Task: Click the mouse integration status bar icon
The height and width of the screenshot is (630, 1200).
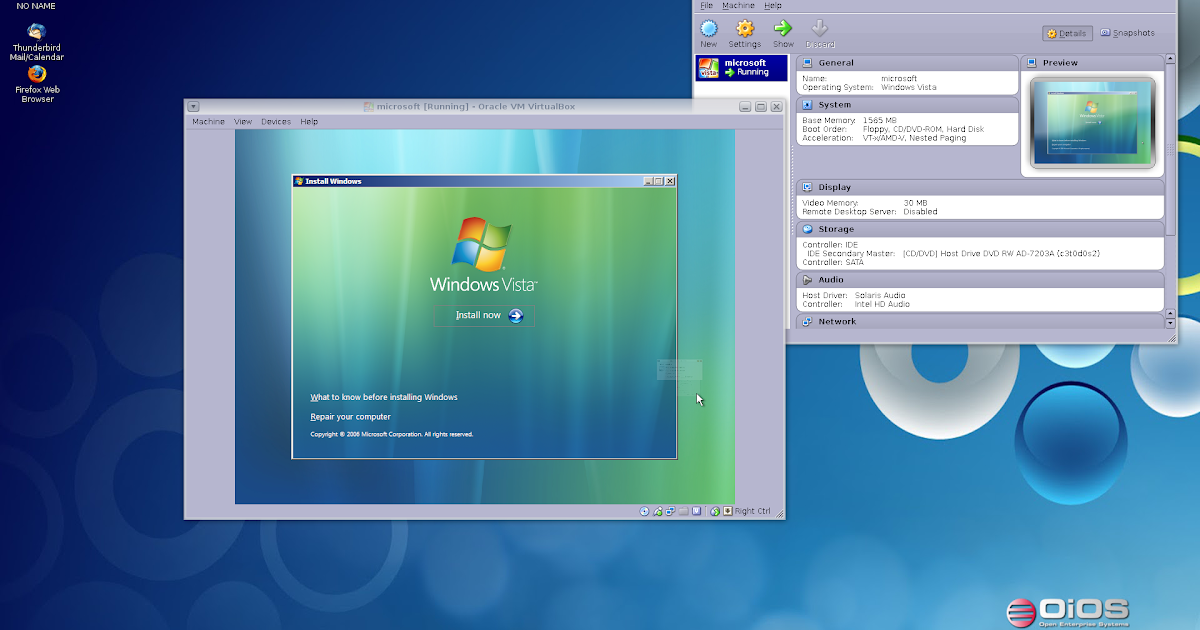Action: click(715, 511)
